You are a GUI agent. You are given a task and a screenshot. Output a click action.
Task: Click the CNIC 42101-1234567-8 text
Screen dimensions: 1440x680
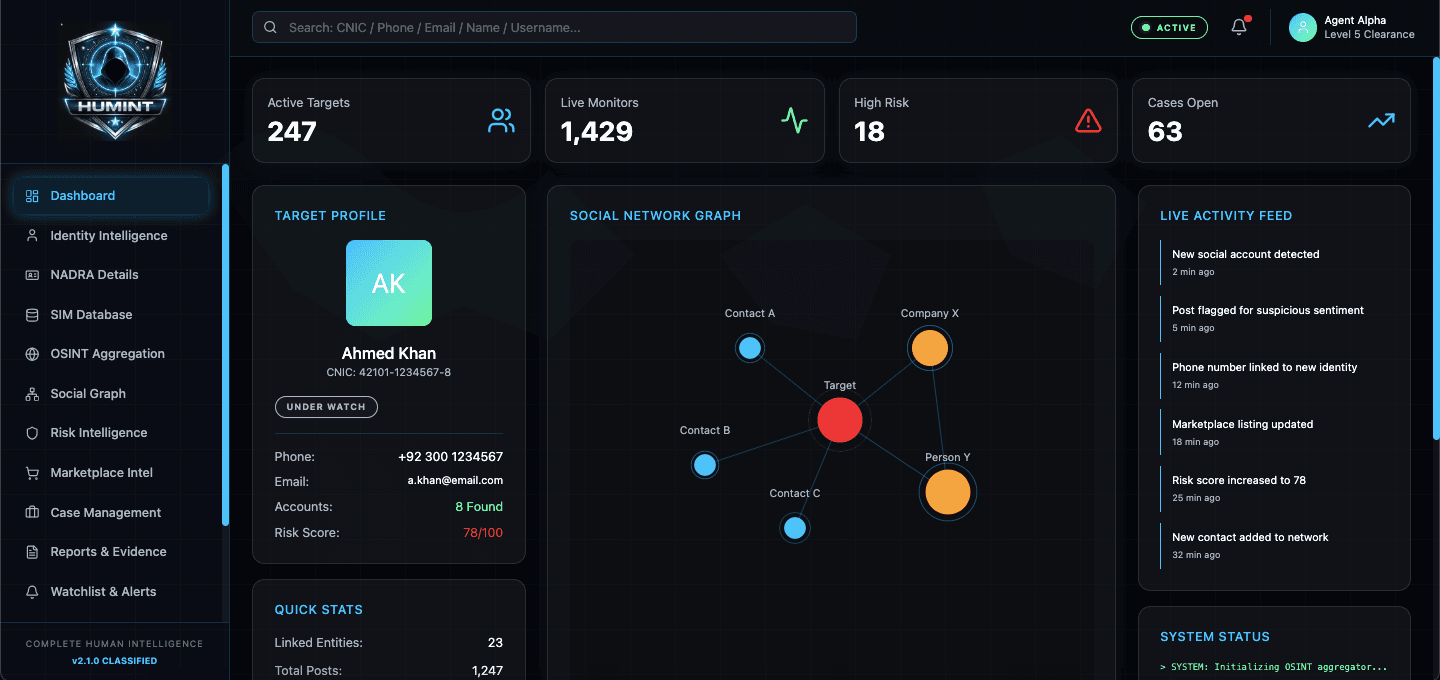click(389, 373)
